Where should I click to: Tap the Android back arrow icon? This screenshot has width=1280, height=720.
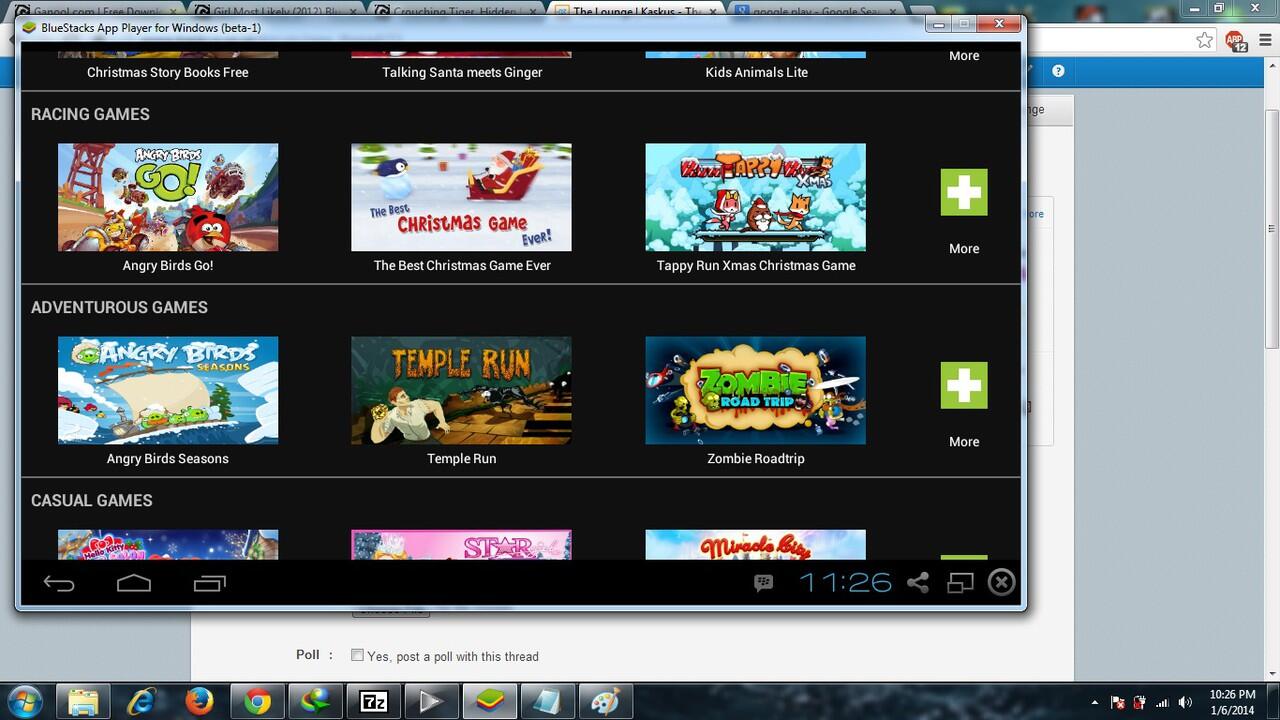click(59, 583)
